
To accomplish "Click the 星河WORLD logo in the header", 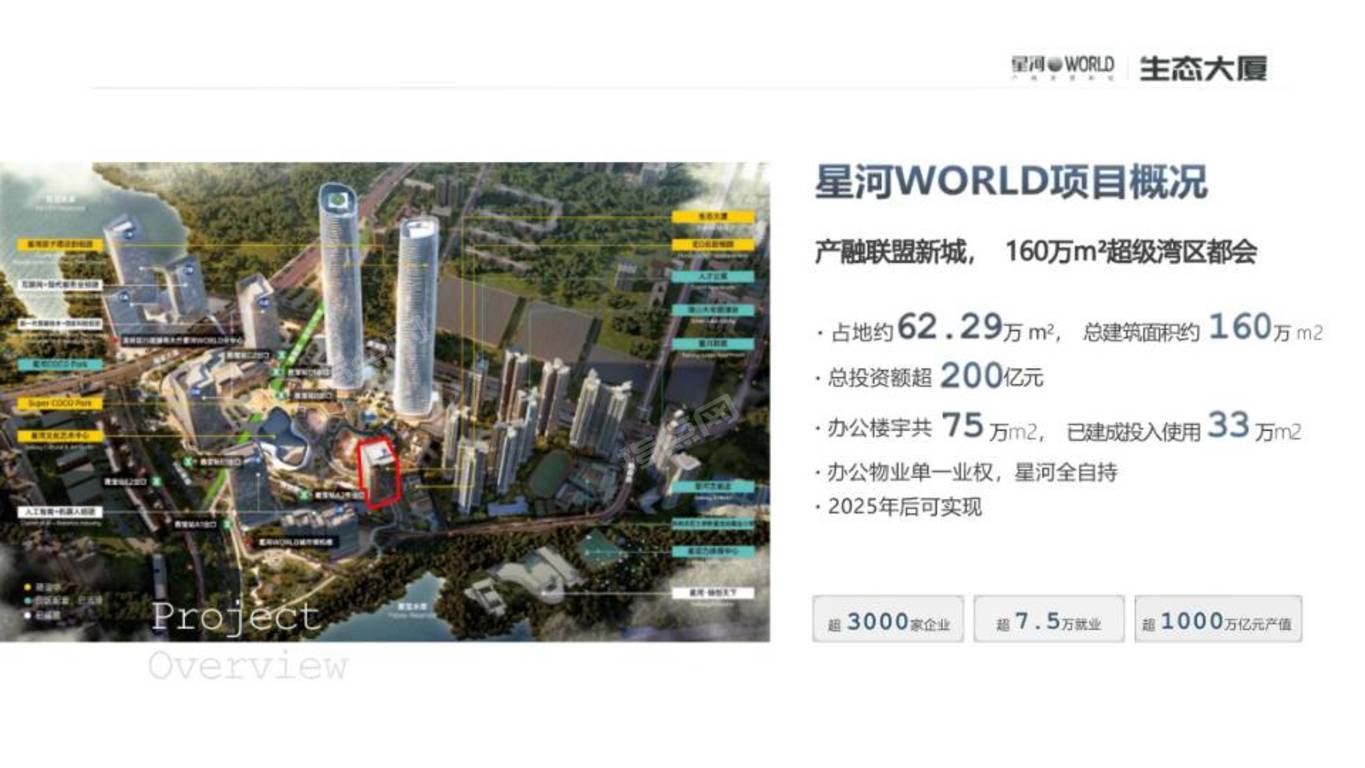I will pyautogui.click(x=1061, y=67).
